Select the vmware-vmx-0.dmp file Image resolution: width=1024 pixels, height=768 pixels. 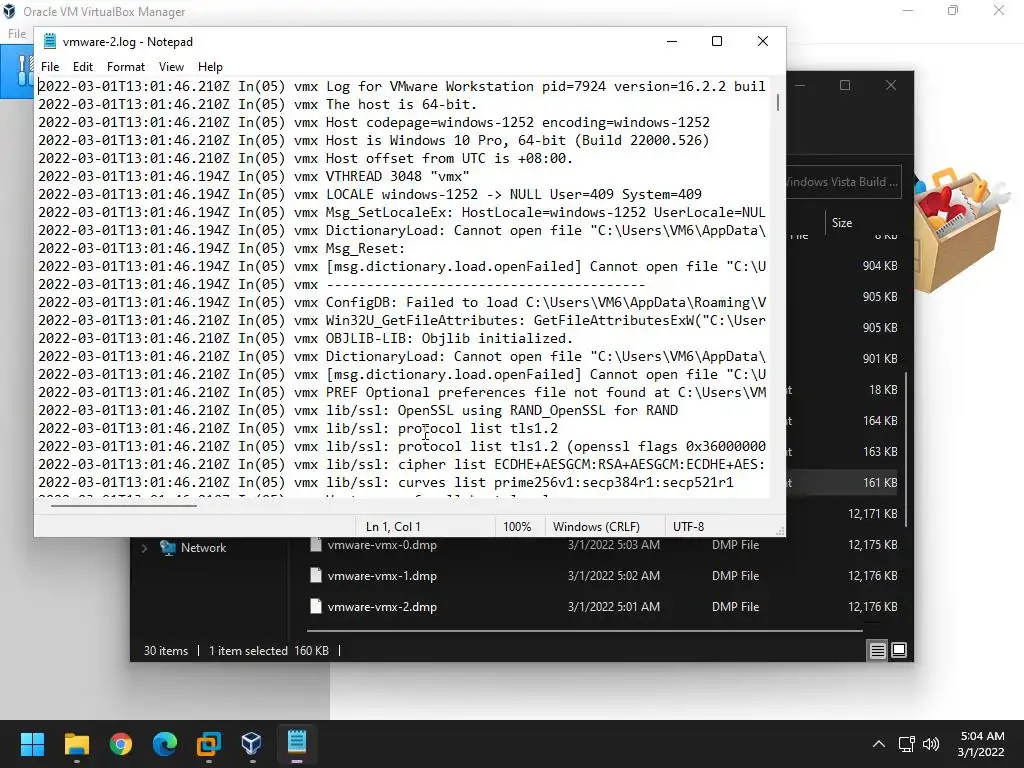[382, 545]
